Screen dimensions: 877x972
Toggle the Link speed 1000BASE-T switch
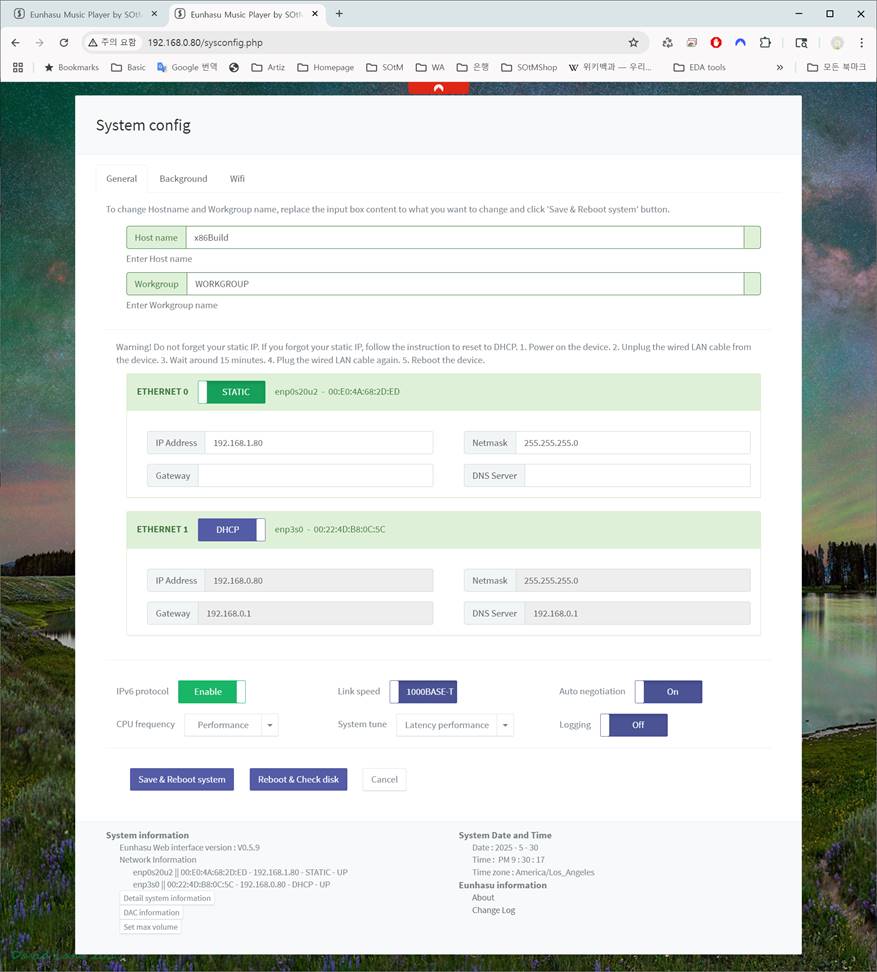[423, 692]
